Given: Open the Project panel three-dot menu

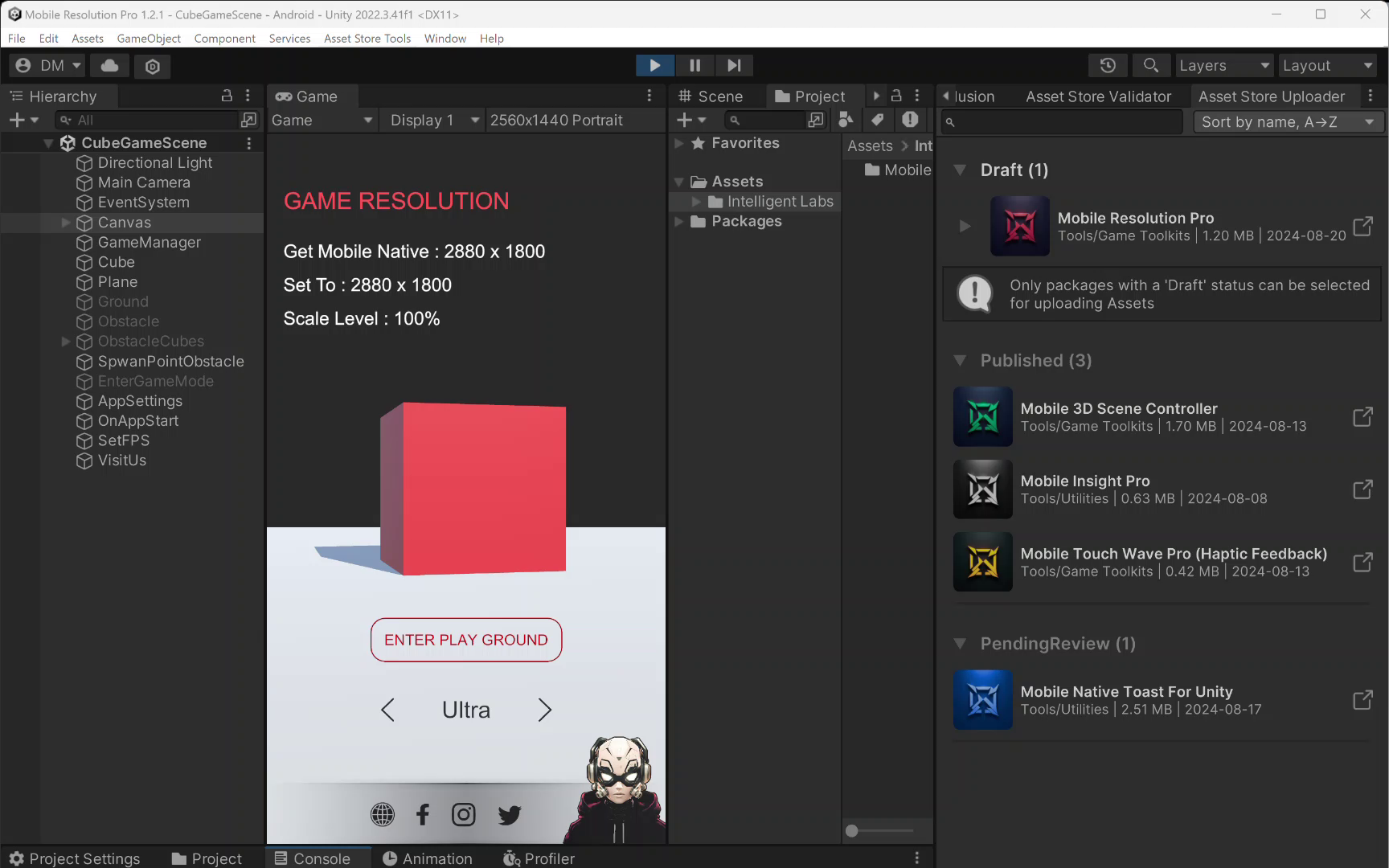Looking at the screenshot, I should coord(917,96).
